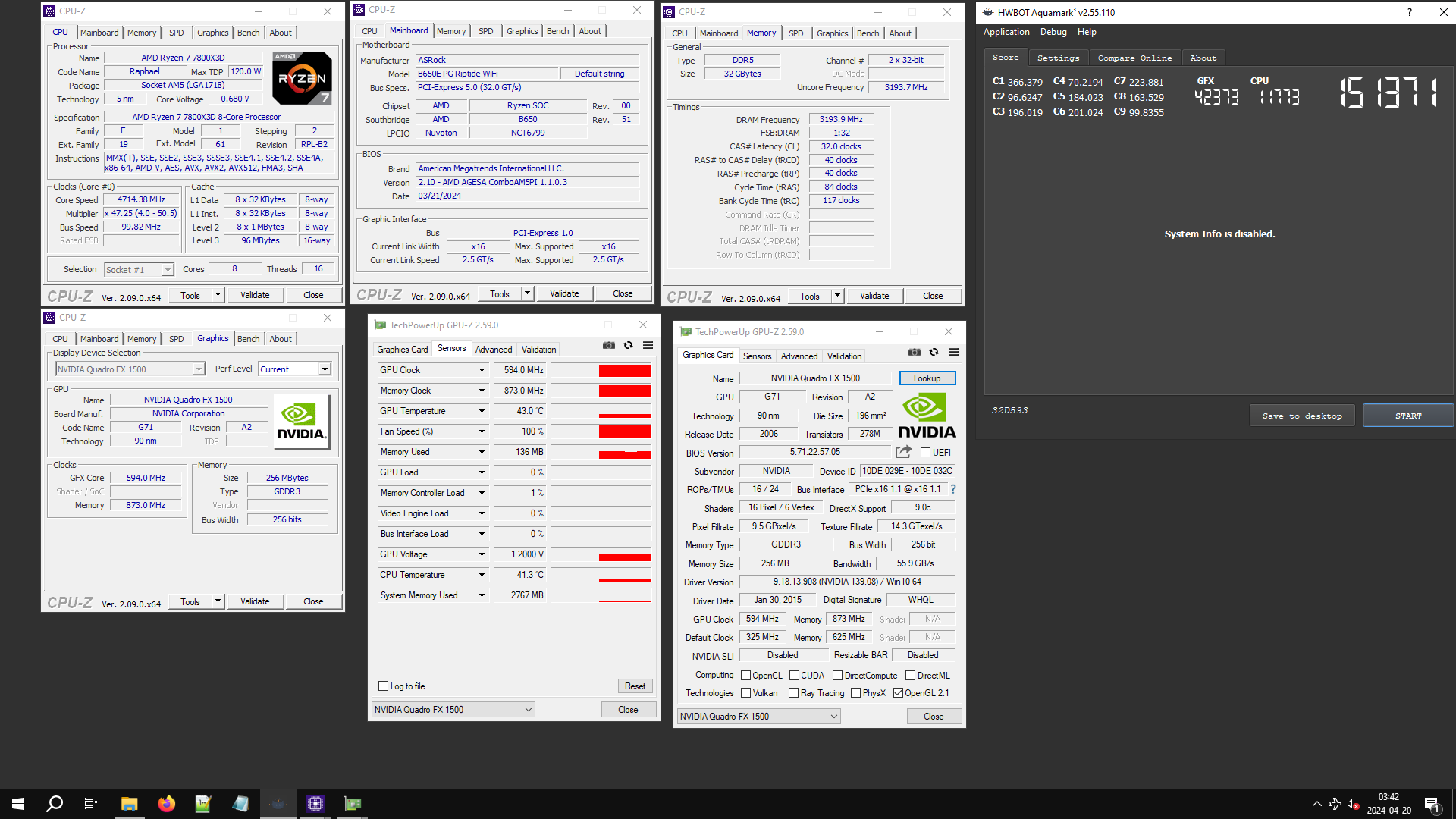Toggle Vulkan checkbox
This screenshot has height=819, width=1456.
(x=746, y=693)
